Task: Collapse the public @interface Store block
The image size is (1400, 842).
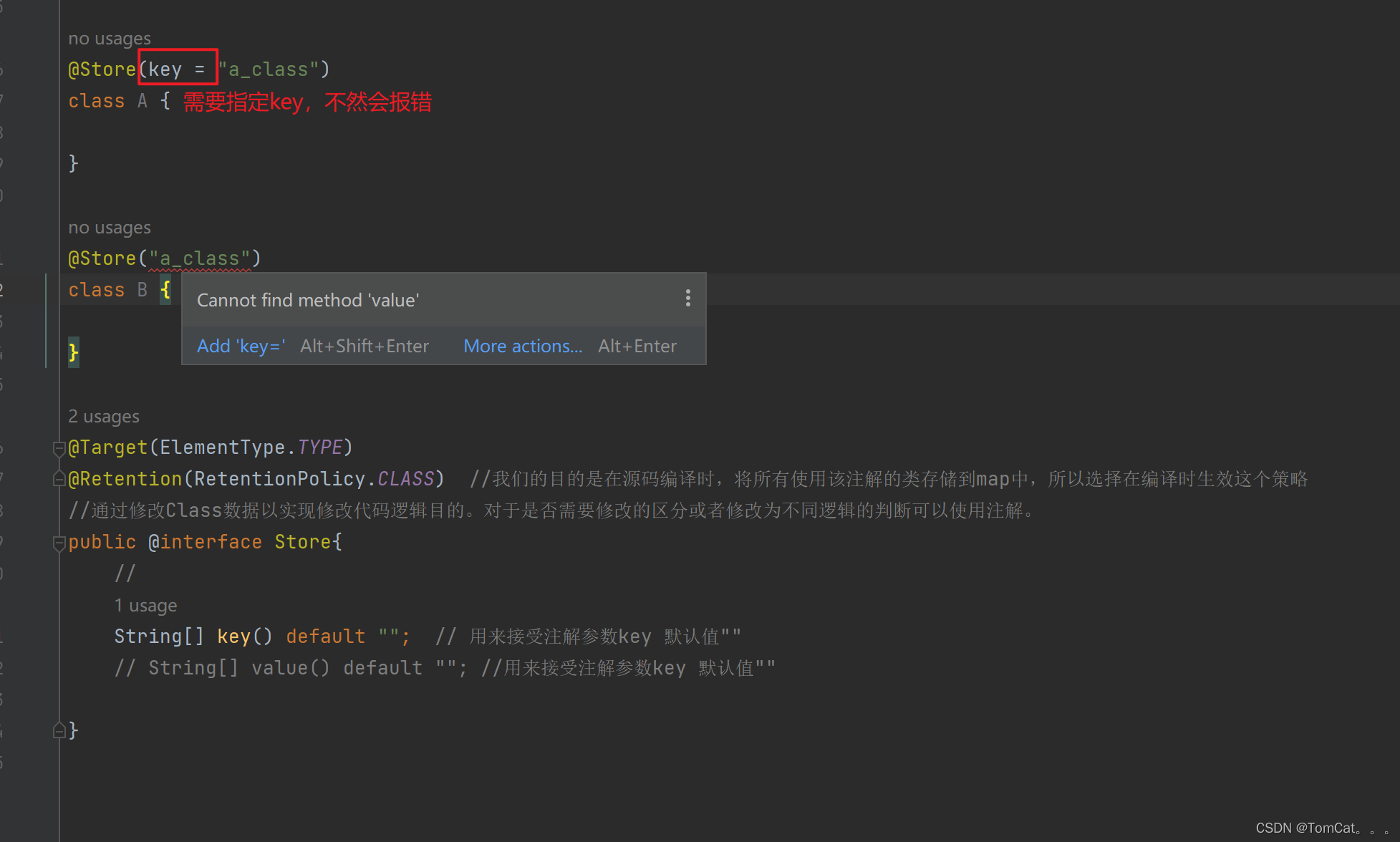Action: pyautogui.click(x=59, y=543)
